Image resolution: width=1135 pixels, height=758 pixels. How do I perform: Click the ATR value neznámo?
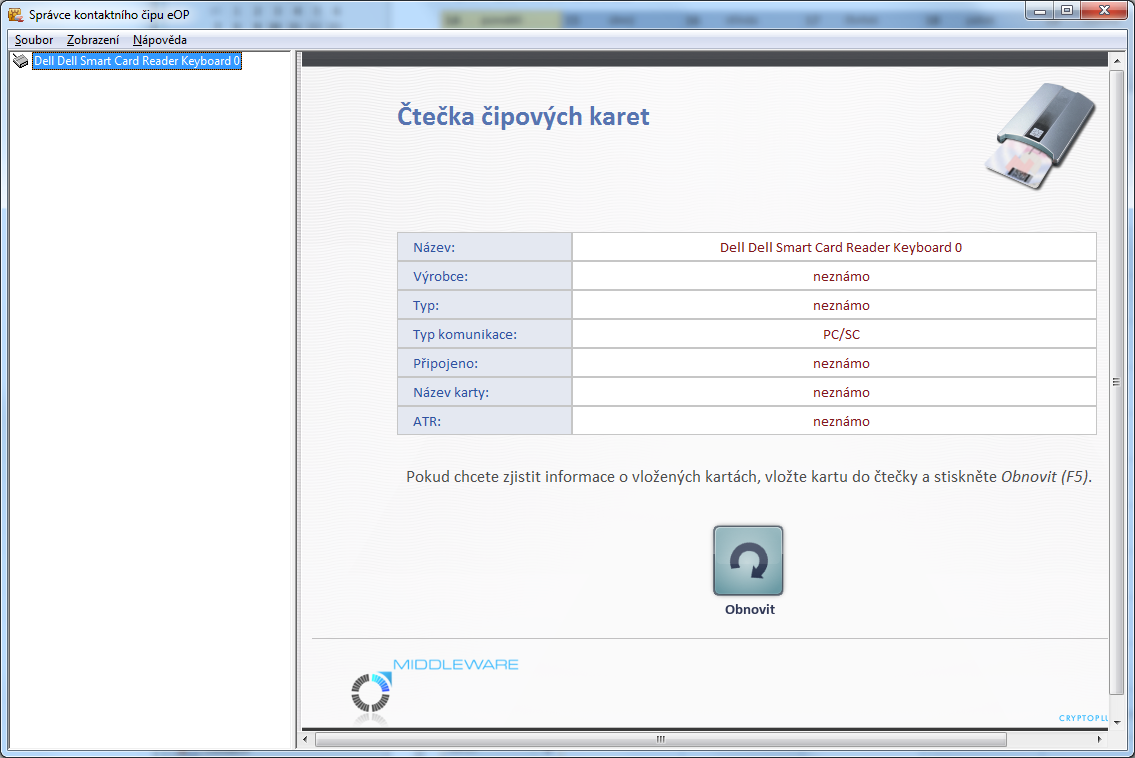click(841, 421)
